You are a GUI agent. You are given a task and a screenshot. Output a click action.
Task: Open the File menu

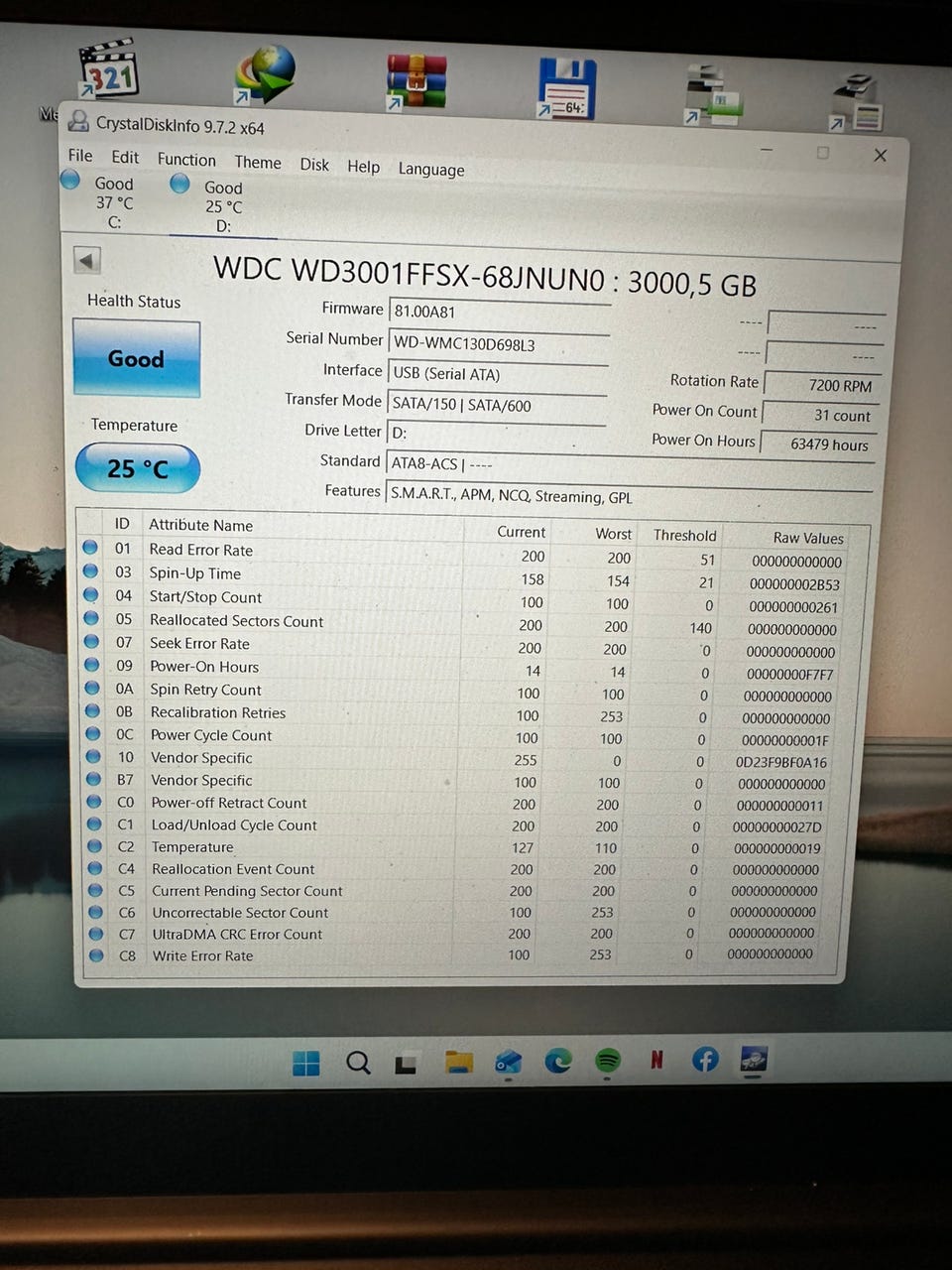80,156
